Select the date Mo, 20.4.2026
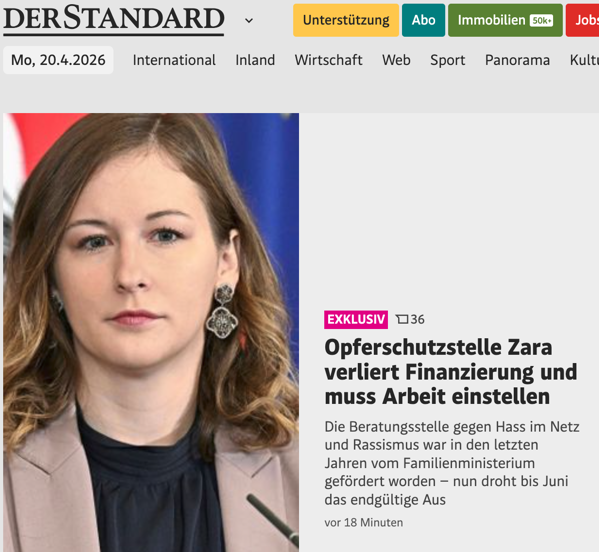The height and width of the screenshot is (552, 599). click(58, 60)
